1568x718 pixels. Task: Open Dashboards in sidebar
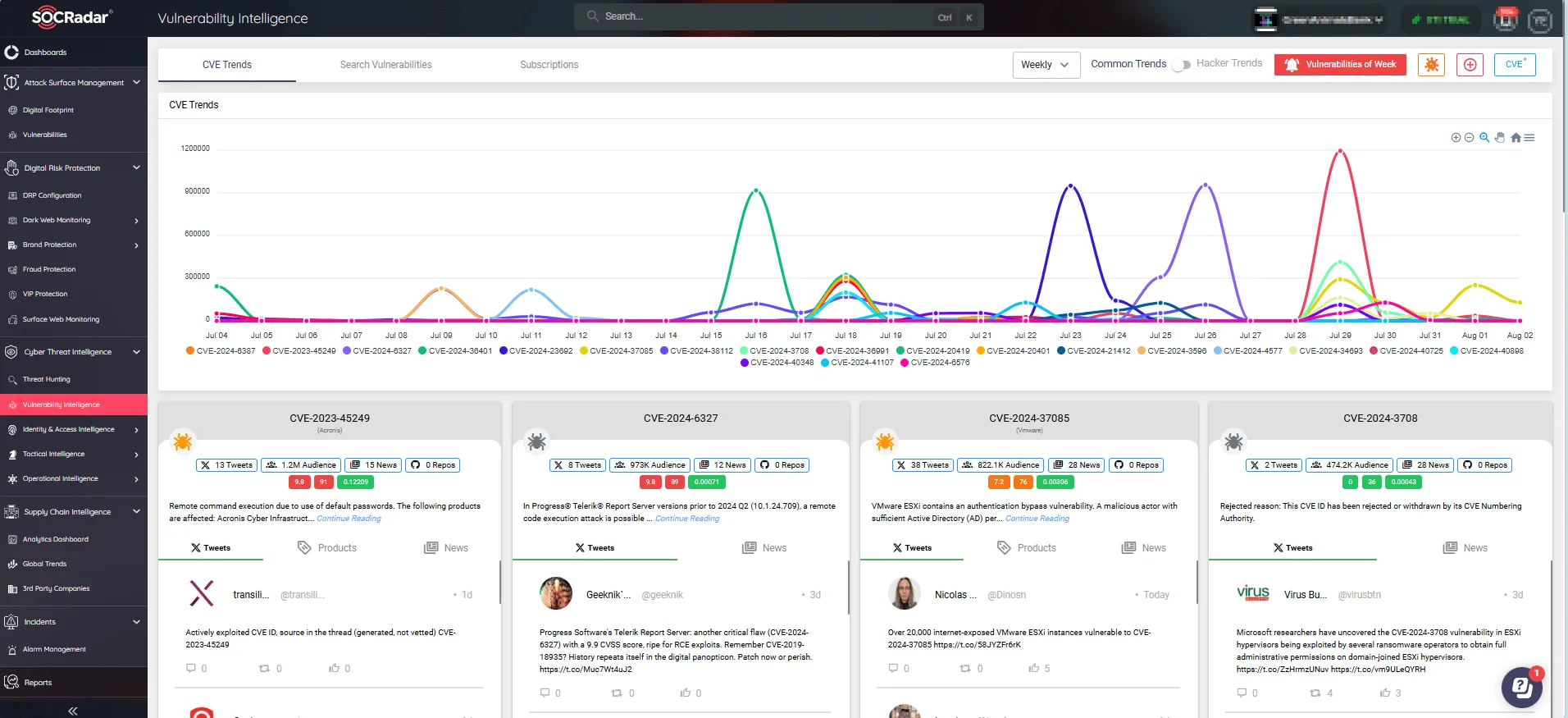45,53
